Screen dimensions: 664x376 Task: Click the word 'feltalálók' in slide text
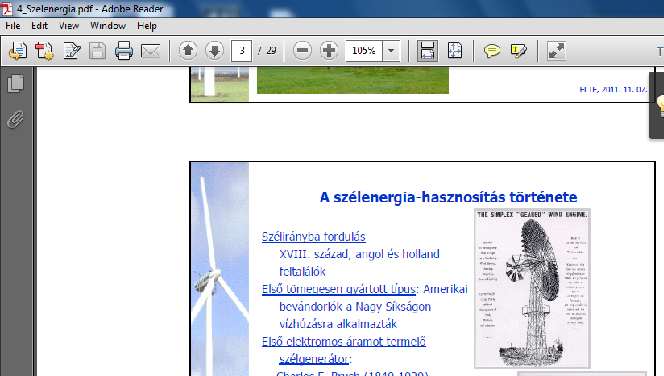click(x=302, y=271)
